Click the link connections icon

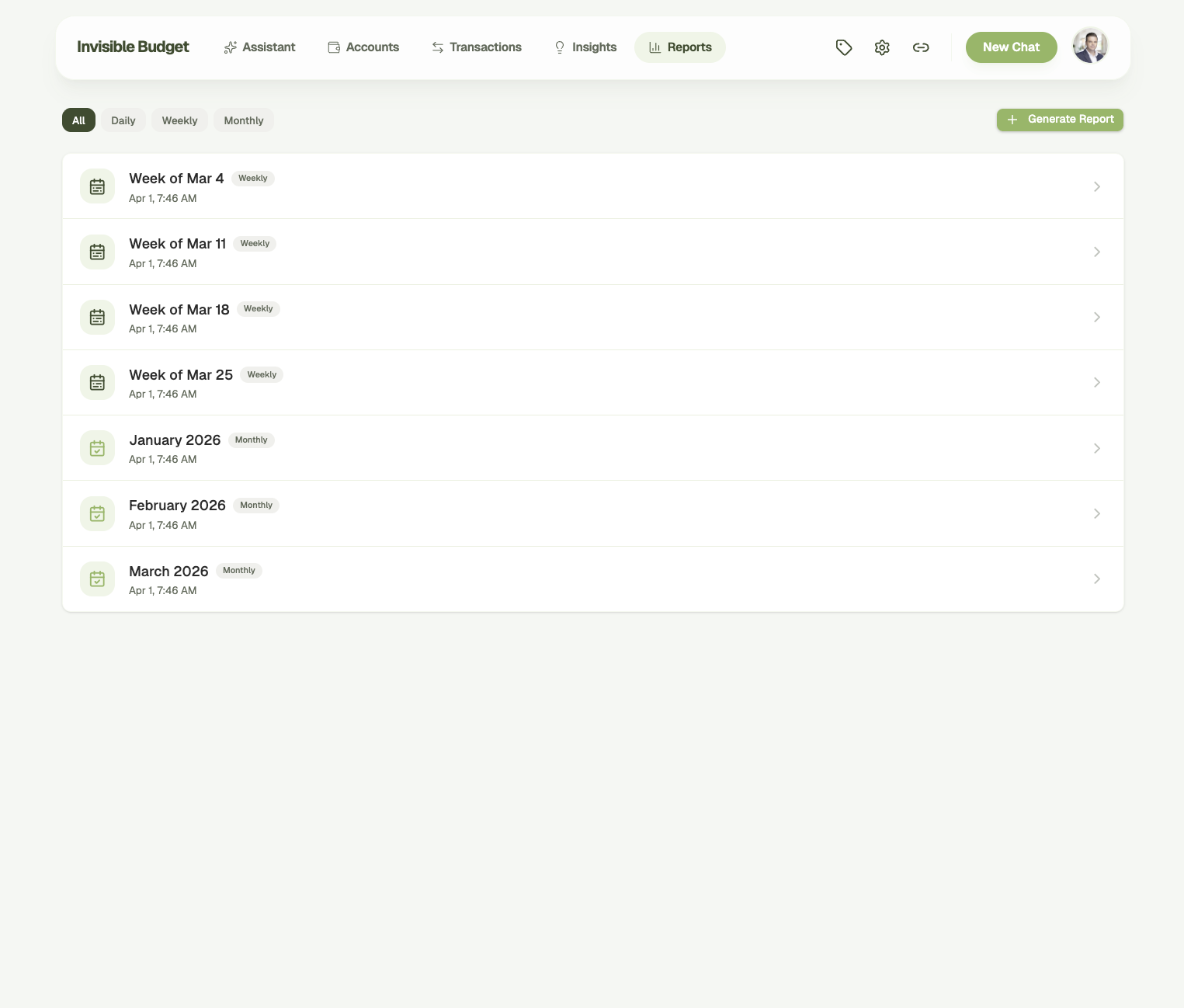pos(921,47)
